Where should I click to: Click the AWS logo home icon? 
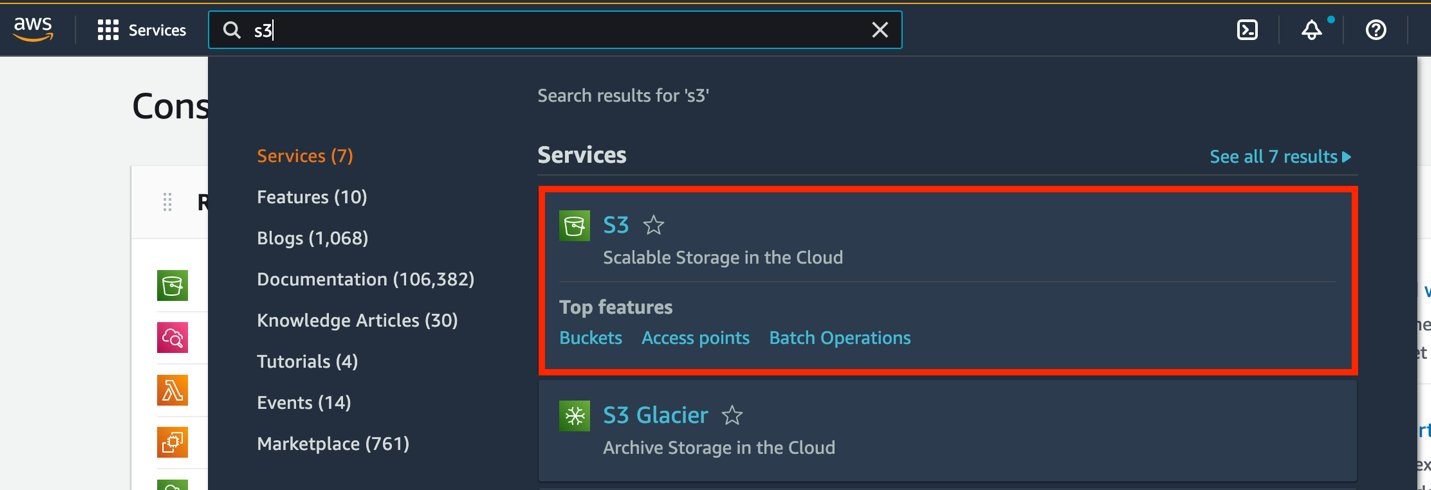33,30
